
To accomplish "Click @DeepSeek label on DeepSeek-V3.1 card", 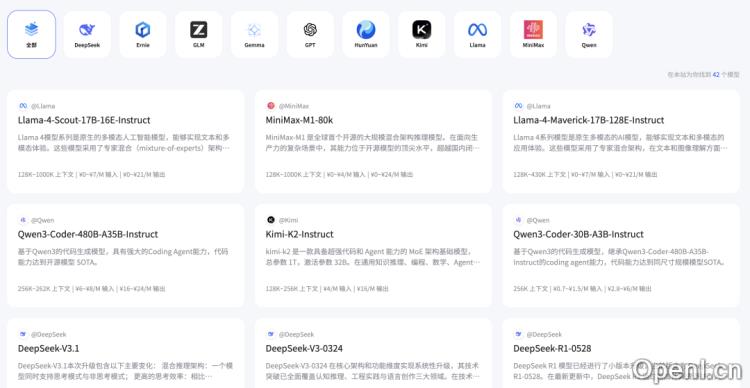I will click(49, 334).
